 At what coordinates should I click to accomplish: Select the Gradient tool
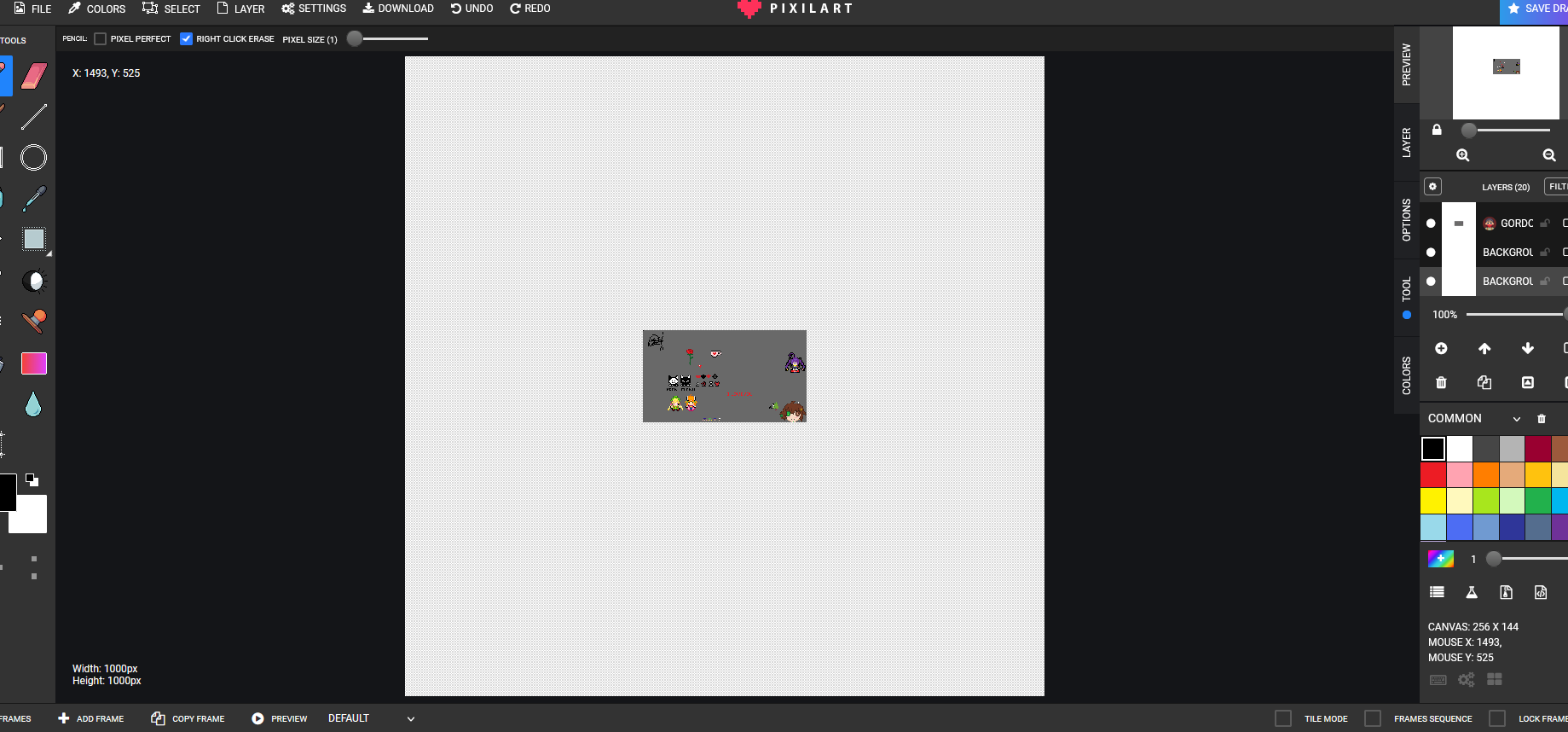(x=34, y=363)
